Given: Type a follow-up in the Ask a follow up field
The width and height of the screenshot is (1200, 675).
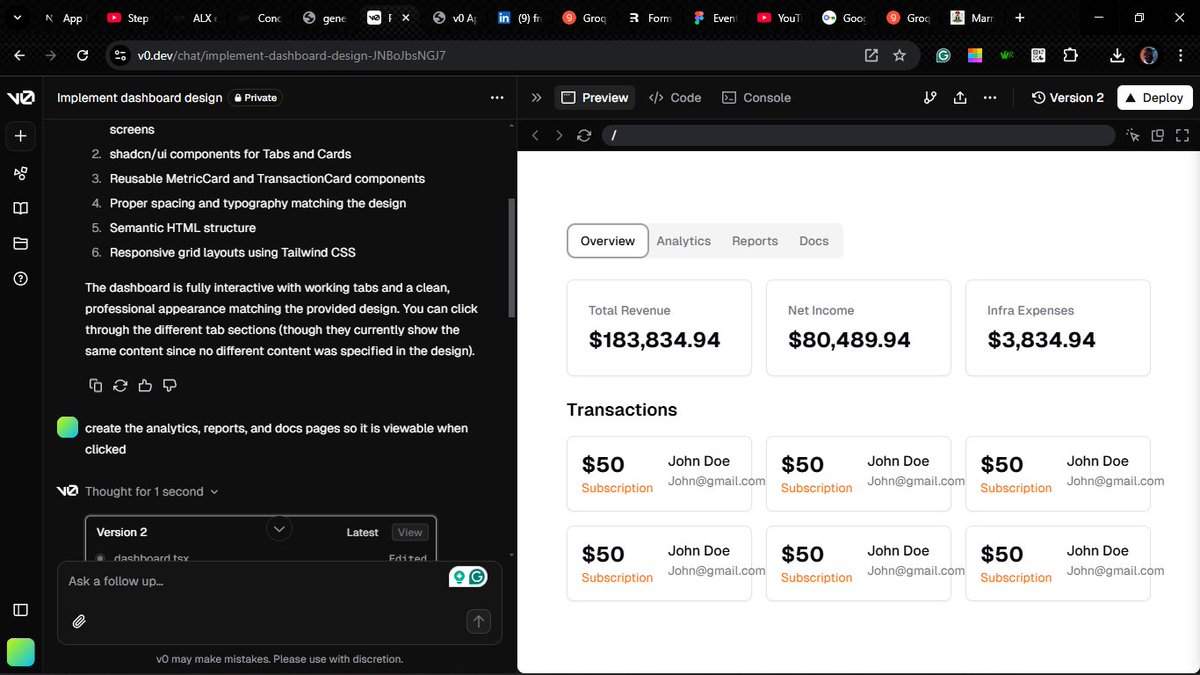Looking at the screenshot, I should tap(200, 581).
